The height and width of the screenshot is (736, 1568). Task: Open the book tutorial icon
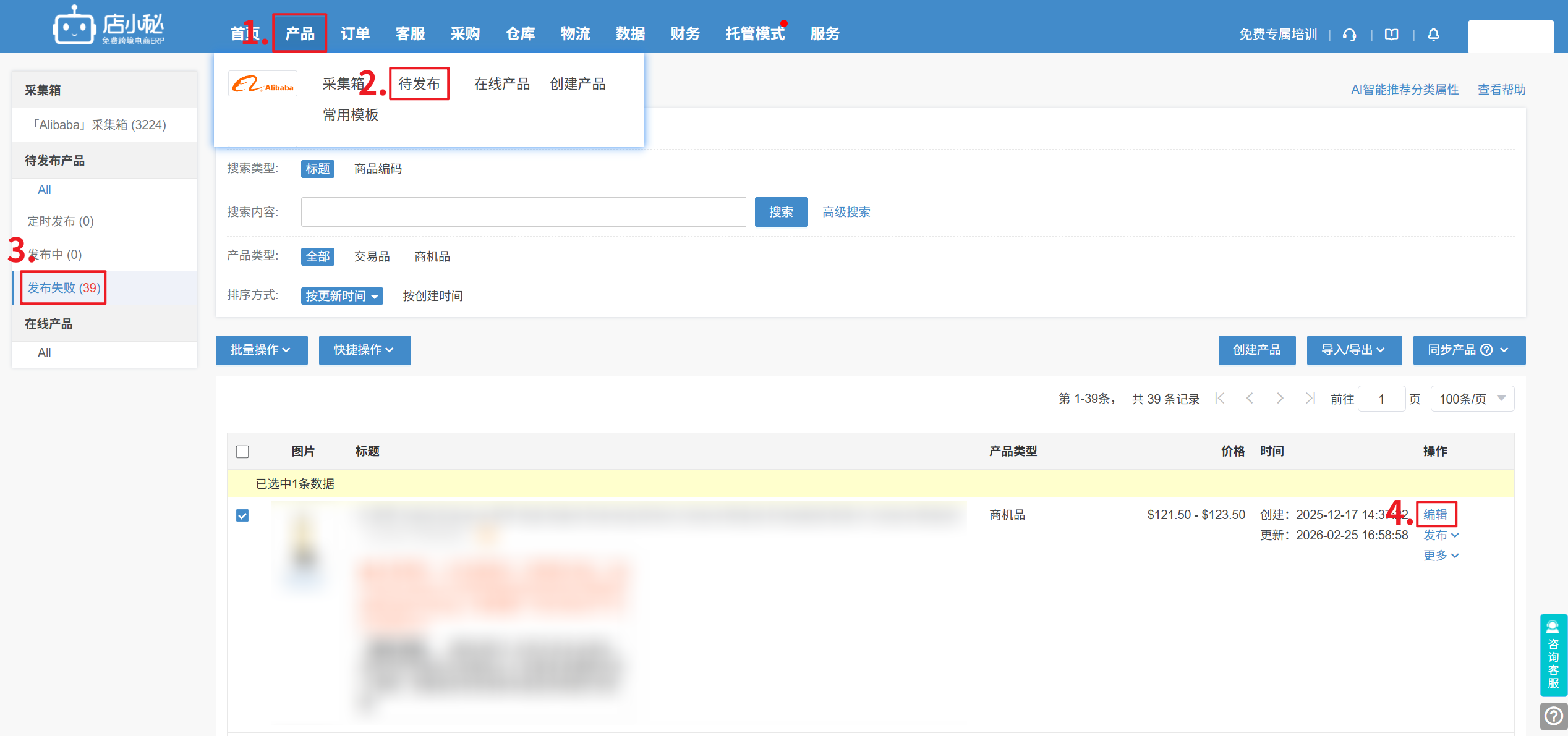(1391, 35)
